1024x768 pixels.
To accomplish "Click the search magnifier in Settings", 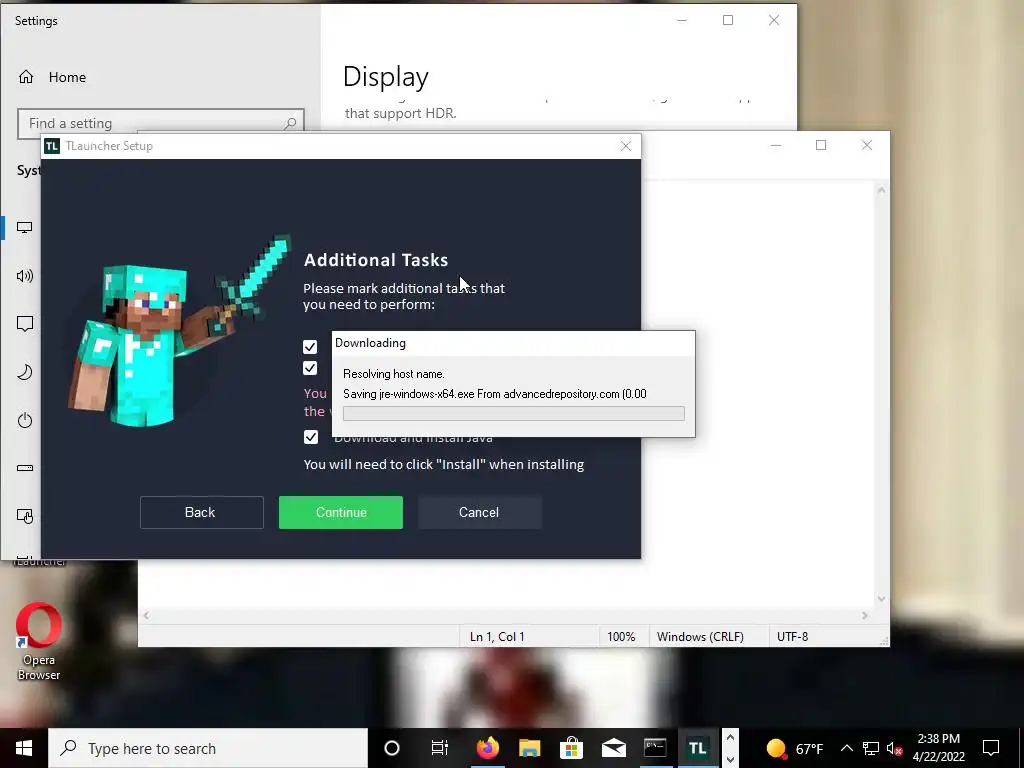I will click(291, 123).
